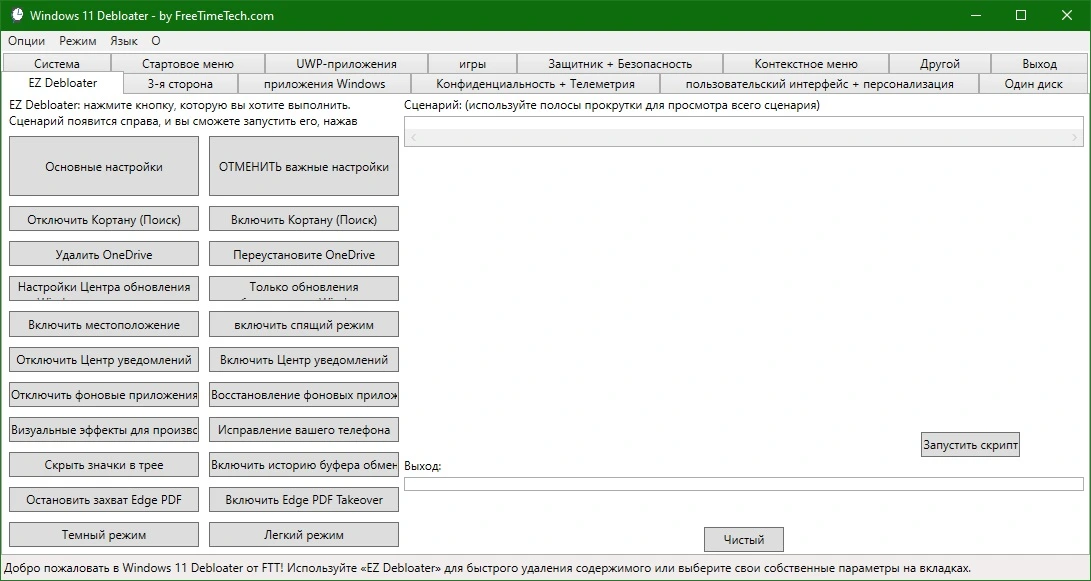
Task: Click the Темный режим button
Action: tap(104, 534)
